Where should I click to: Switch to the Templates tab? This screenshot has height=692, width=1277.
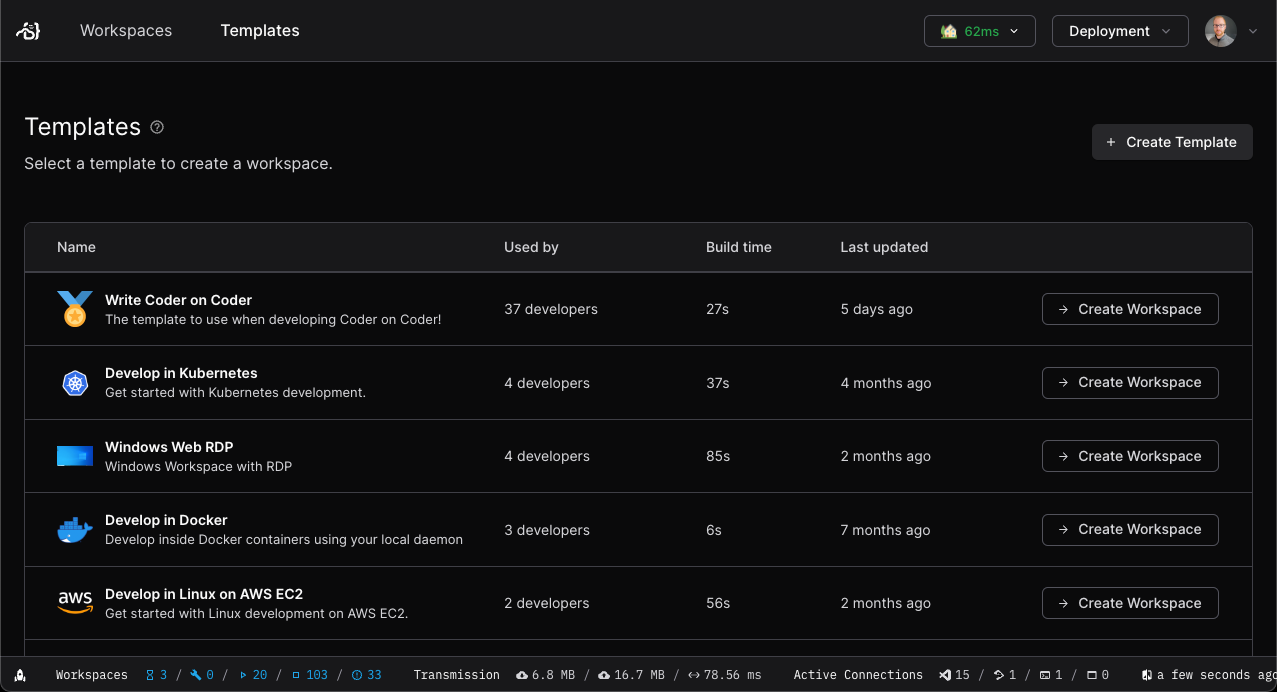click(259, 31)
